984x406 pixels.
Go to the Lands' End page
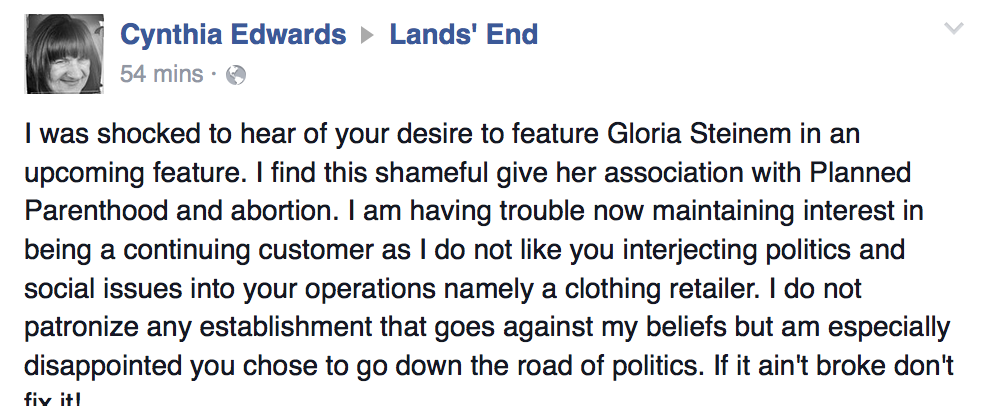[x=464, y=34]
